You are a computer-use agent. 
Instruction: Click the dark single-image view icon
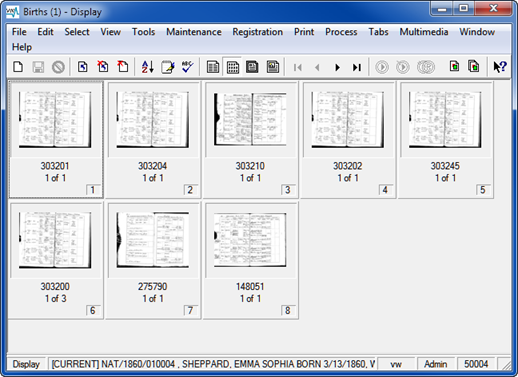coord(252,67)
